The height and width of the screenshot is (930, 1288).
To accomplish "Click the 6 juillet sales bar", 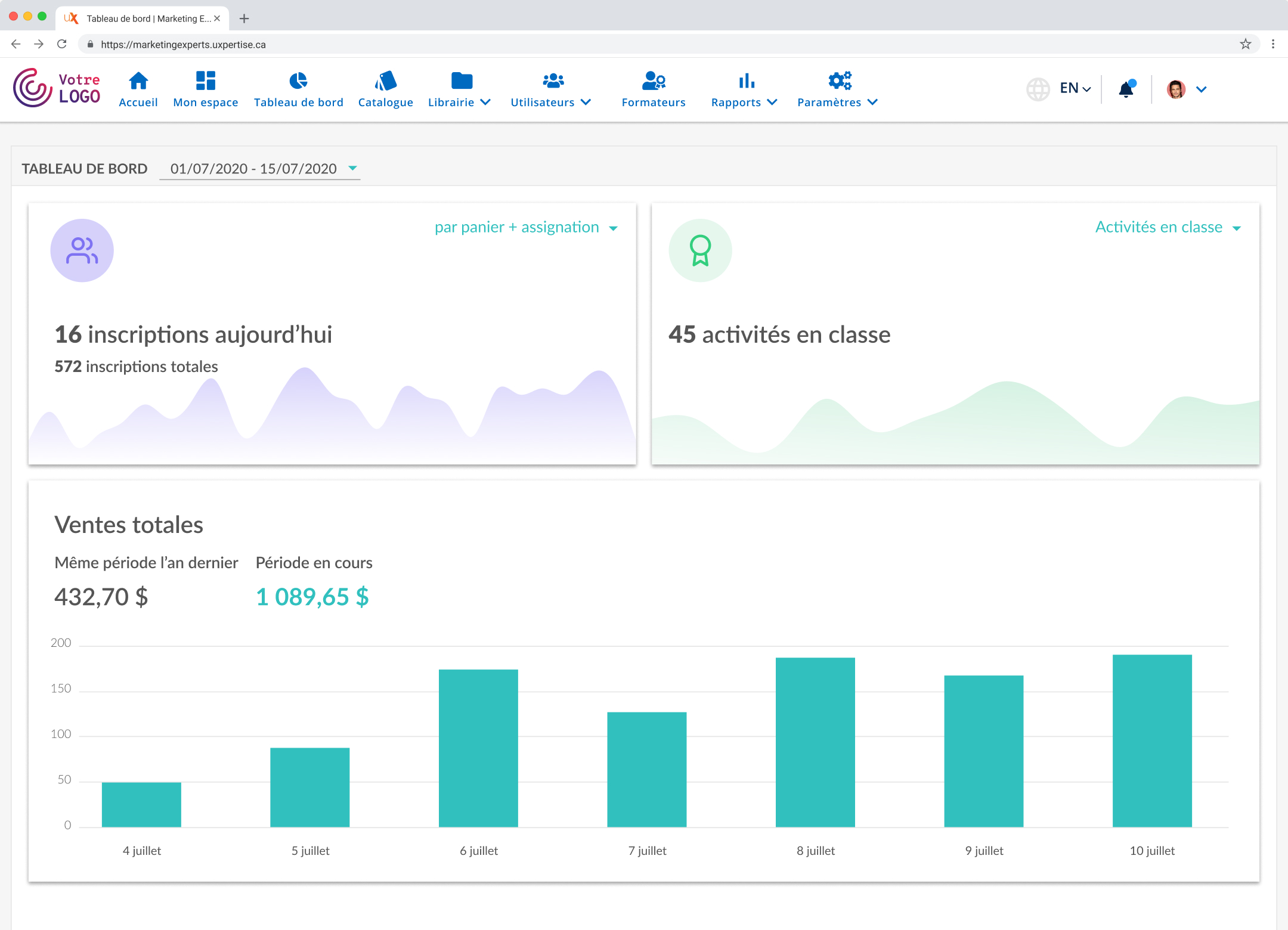I will 478,748.
